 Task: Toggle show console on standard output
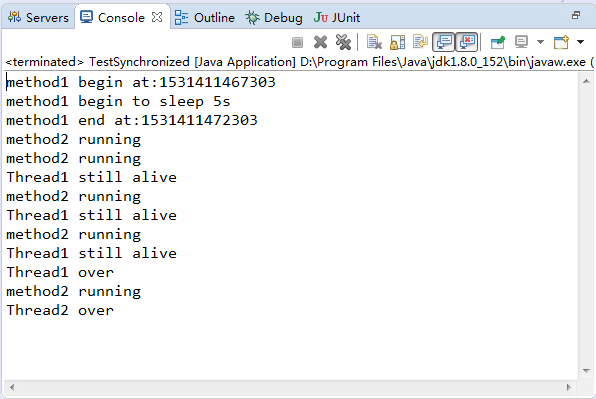click(x=444, y=42)
